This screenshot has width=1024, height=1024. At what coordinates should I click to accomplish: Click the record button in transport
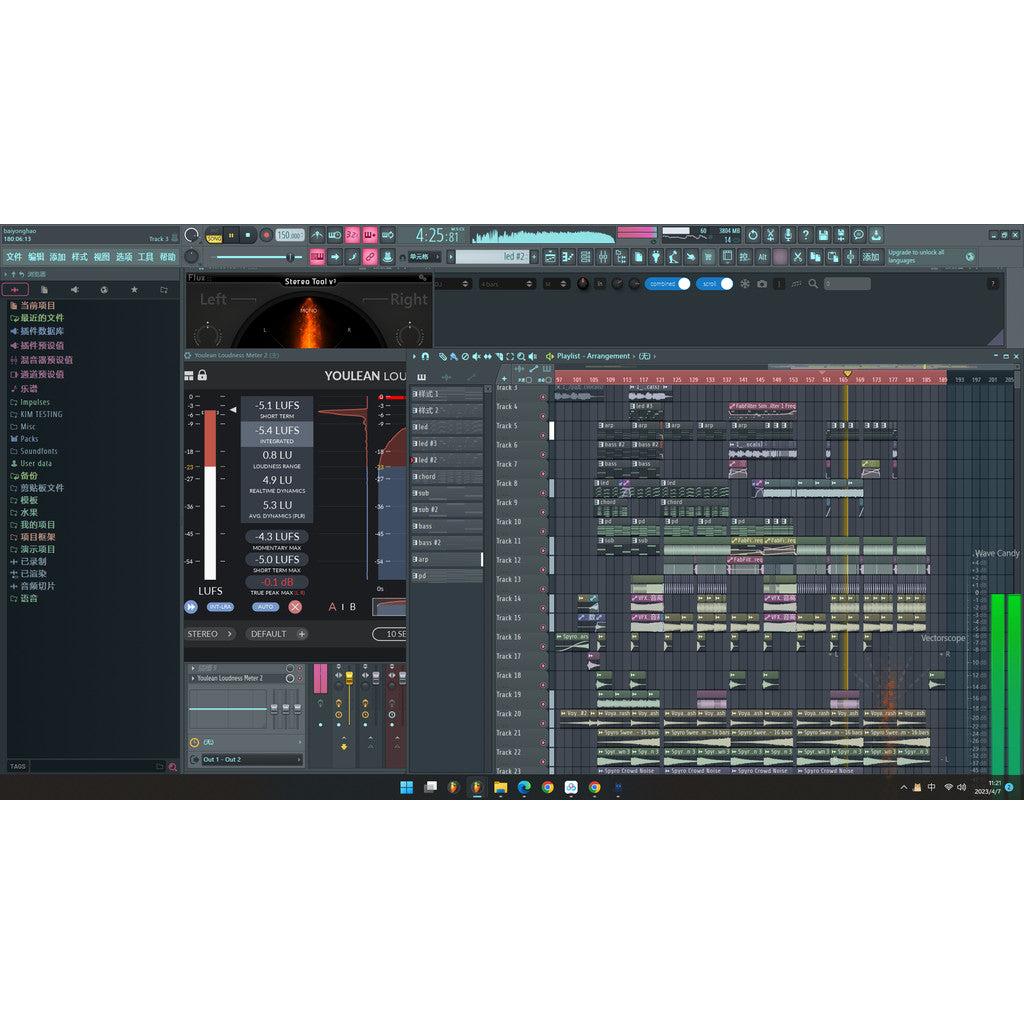pyautogui.click(x=266, y=235)
